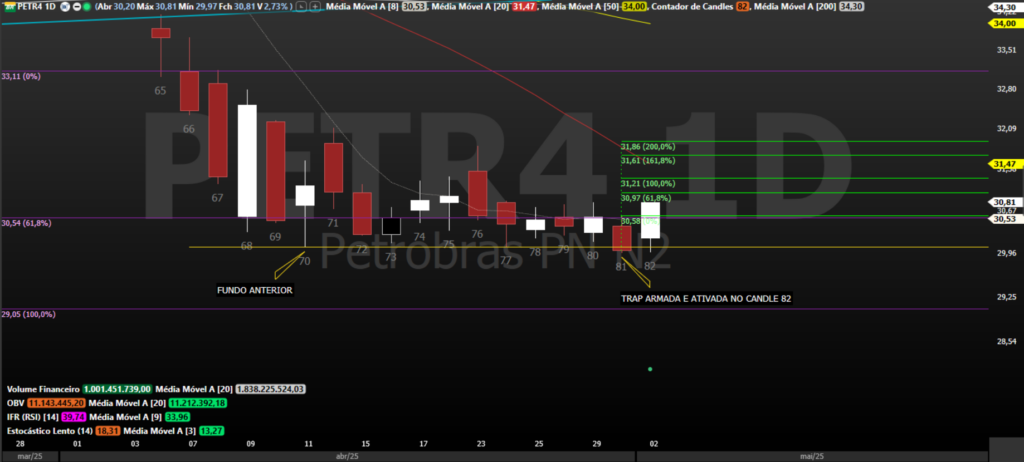Select the Média Móvel A [200] indicator label
The height and width of the screenshot is (462, 1024).
[x=794, y=7]
